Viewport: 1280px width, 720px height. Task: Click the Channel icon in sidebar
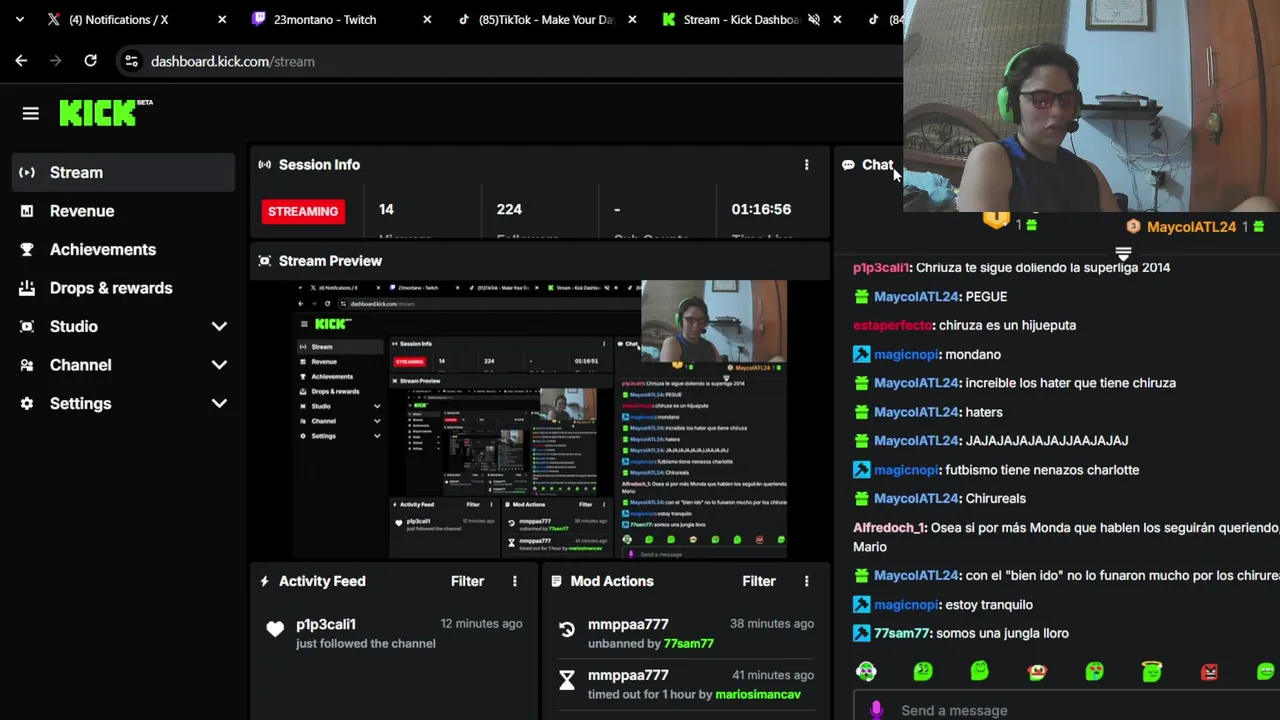(x=27, y=365)
